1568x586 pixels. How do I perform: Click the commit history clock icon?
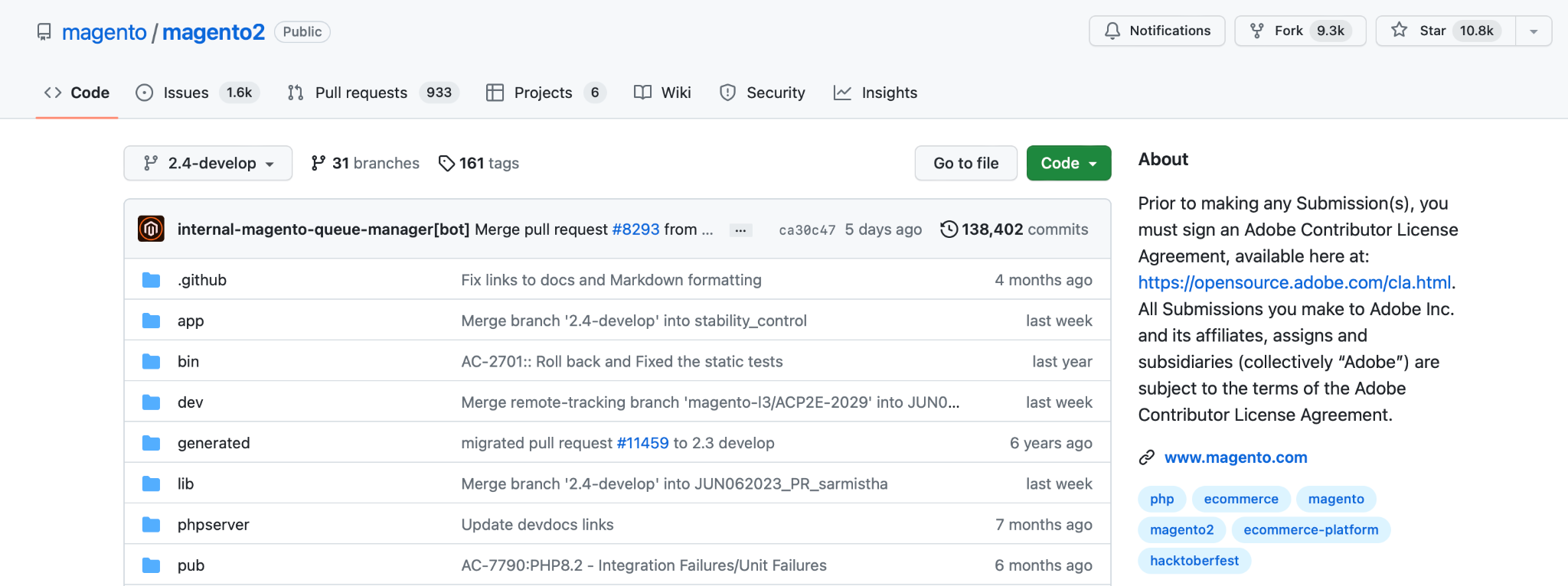point(949,229)
